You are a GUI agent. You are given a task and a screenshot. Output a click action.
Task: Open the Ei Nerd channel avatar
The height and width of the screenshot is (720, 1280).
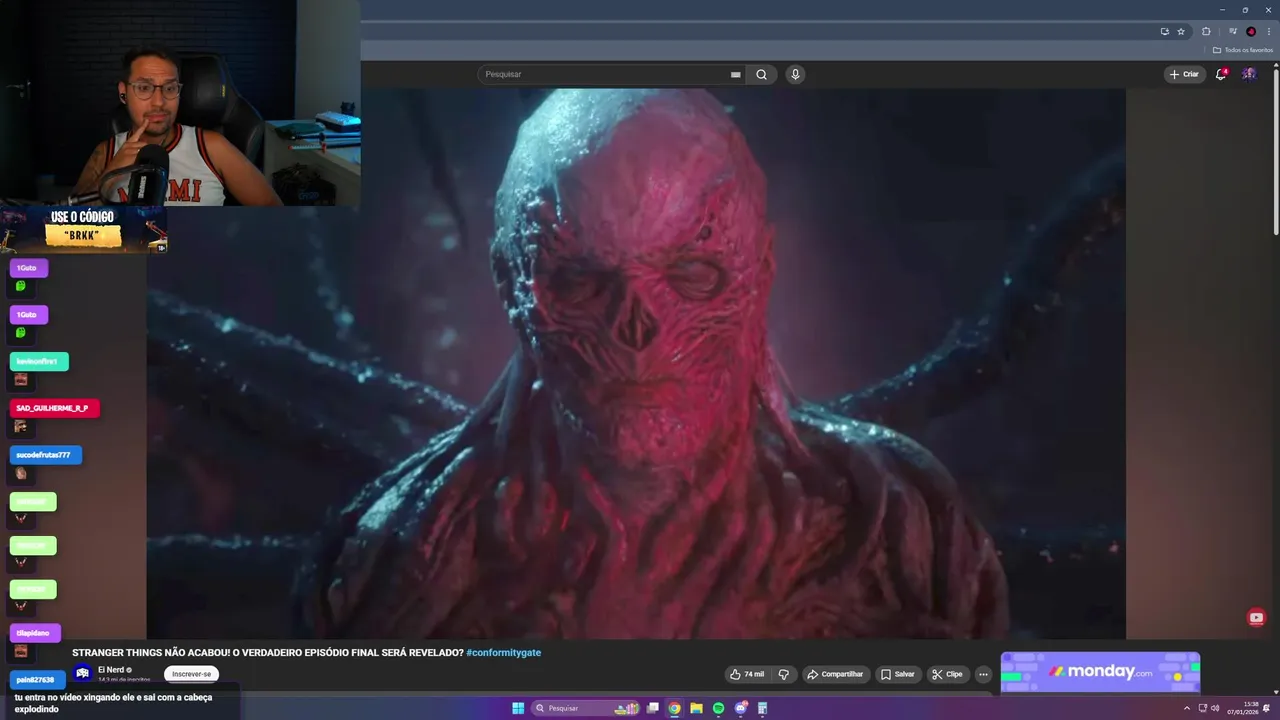[x=83, y=673]
